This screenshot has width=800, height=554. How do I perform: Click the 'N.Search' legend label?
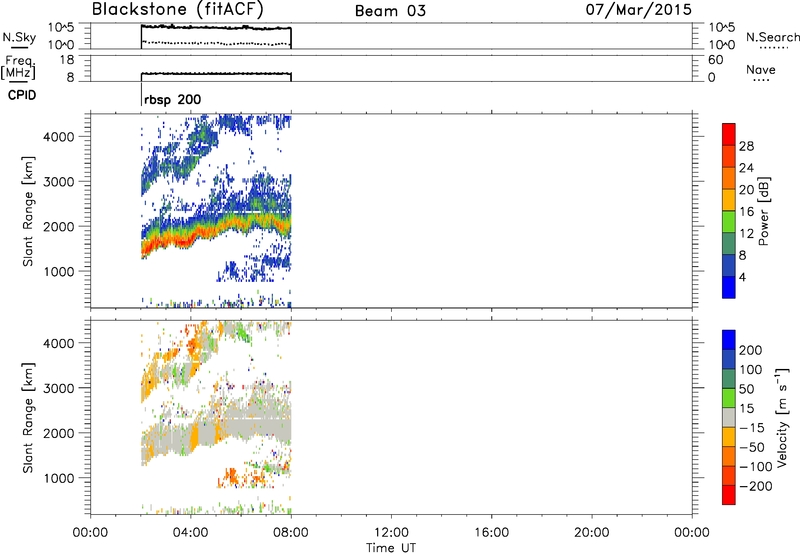(x=773, y=37)
